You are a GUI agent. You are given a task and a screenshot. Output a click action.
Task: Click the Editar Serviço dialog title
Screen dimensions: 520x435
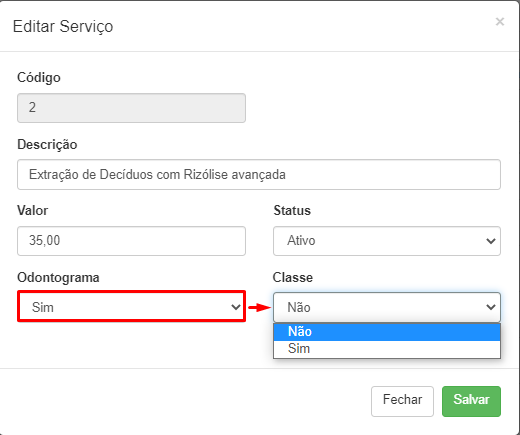point(63,26)
